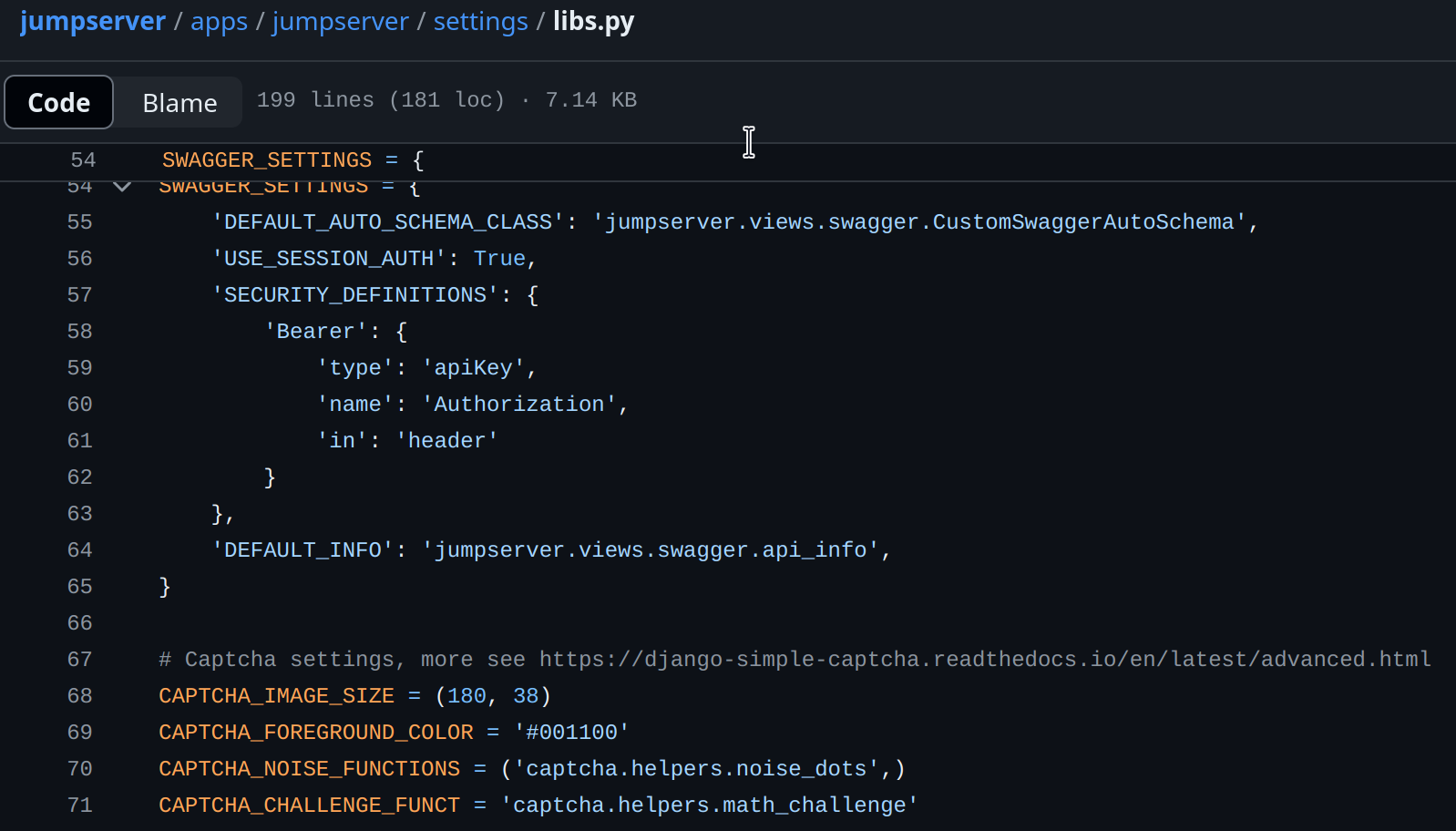Click the CAPTCHA_CHALLENGE_FUNCT variable name
Viewport: 1456px width, 831px height.
[x=310, y=805]
